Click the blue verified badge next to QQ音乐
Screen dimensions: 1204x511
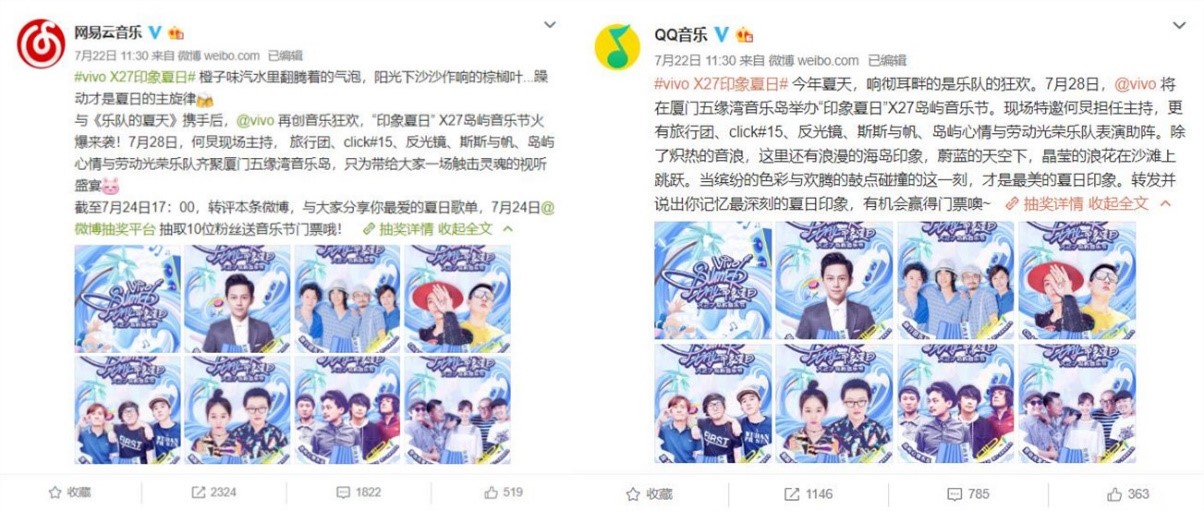click(x=721, y=35)
